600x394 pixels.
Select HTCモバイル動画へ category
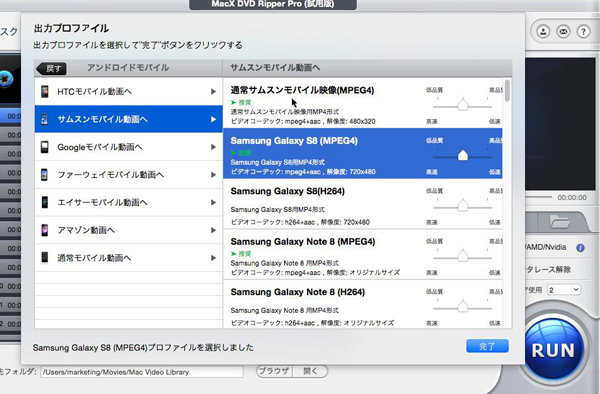click(129, 91)
